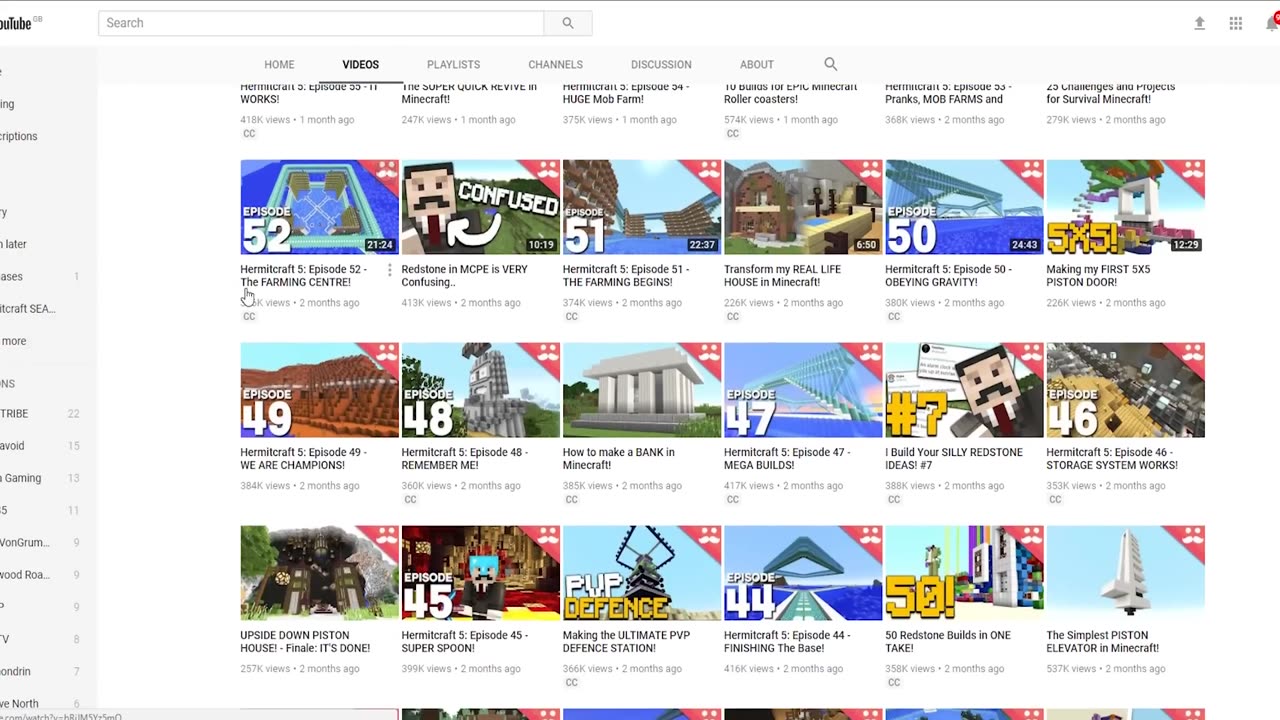Image resolution: width=1280 pixels, height=720 pixels.
Task: Open the BANK in Minecraft thumbnail
Action: pos(641,390)
